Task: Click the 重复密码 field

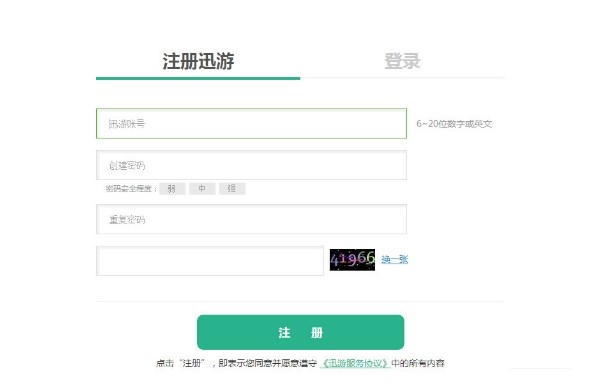Action: [x=251, y=219]
